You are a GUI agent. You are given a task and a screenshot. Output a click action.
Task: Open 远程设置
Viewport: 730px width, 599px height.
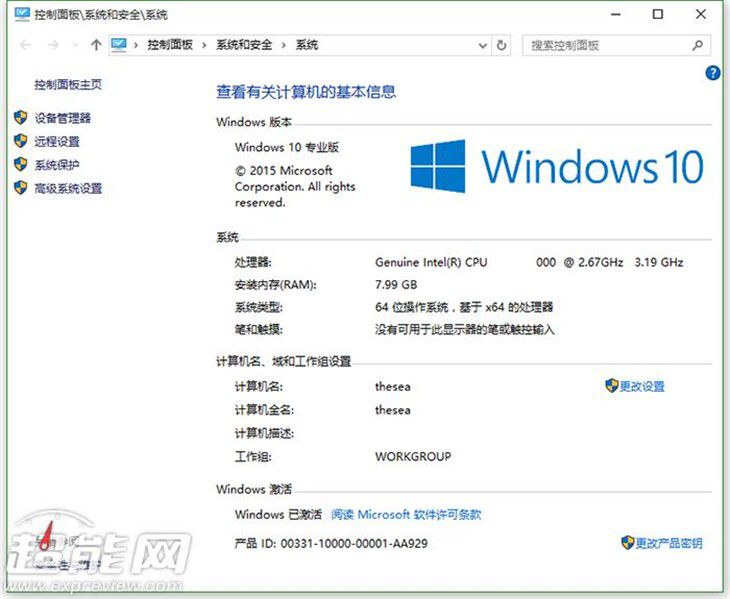pos(57,141)
